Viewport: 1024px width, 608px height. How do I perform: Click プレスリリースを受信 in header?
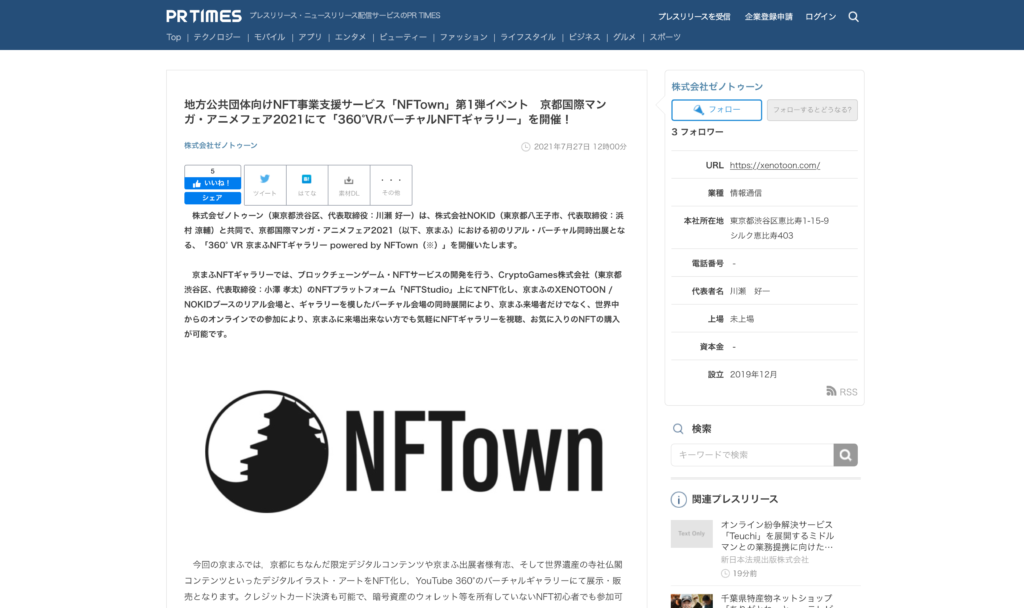click(694, 17)
